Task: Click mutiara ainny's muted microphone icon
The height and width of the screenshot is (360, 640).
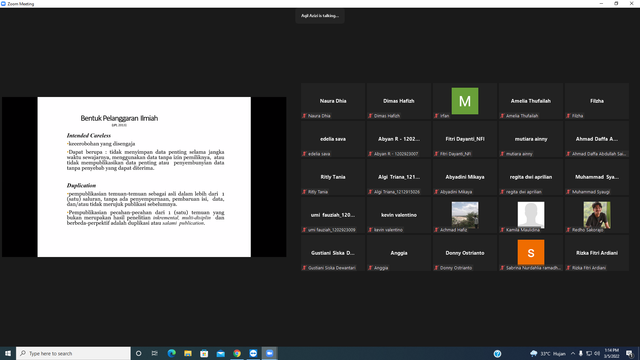Action: pyautogui.click(x=502, y=154)
